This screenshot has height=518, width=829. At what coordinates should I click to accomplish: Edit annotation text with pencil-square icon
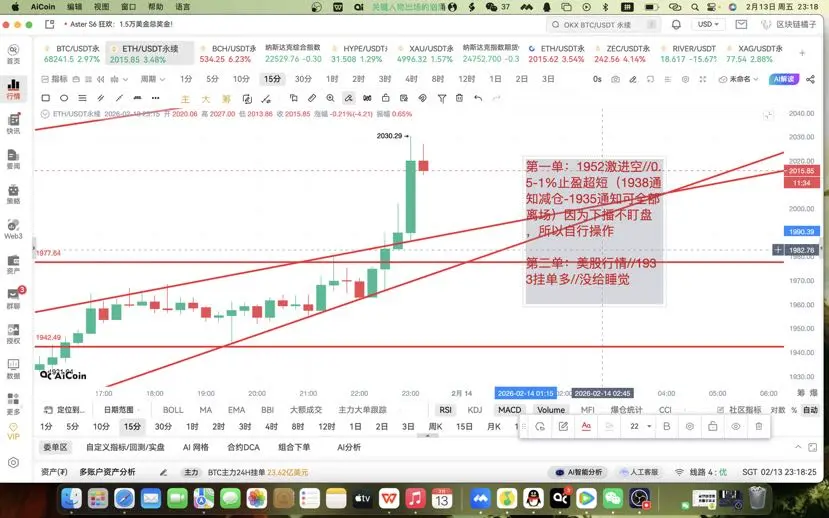click(563, 427)
